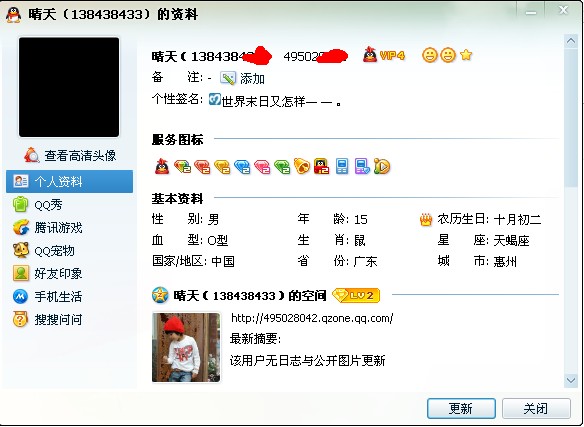The height and width of the screenshot is (427, 584).
Task: Click the yellow diamond service icon
Action: click(222, 167)
